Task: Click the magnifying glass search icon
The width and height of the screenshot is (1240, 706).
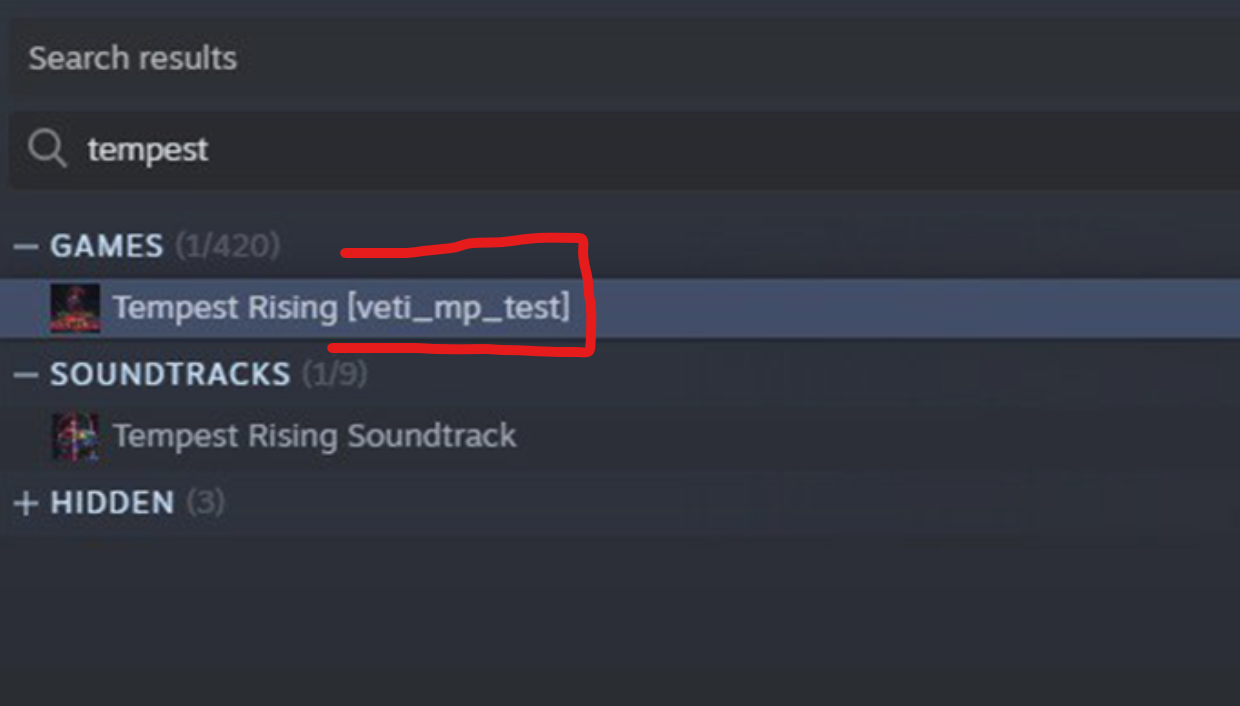Action: pos(46,150)
